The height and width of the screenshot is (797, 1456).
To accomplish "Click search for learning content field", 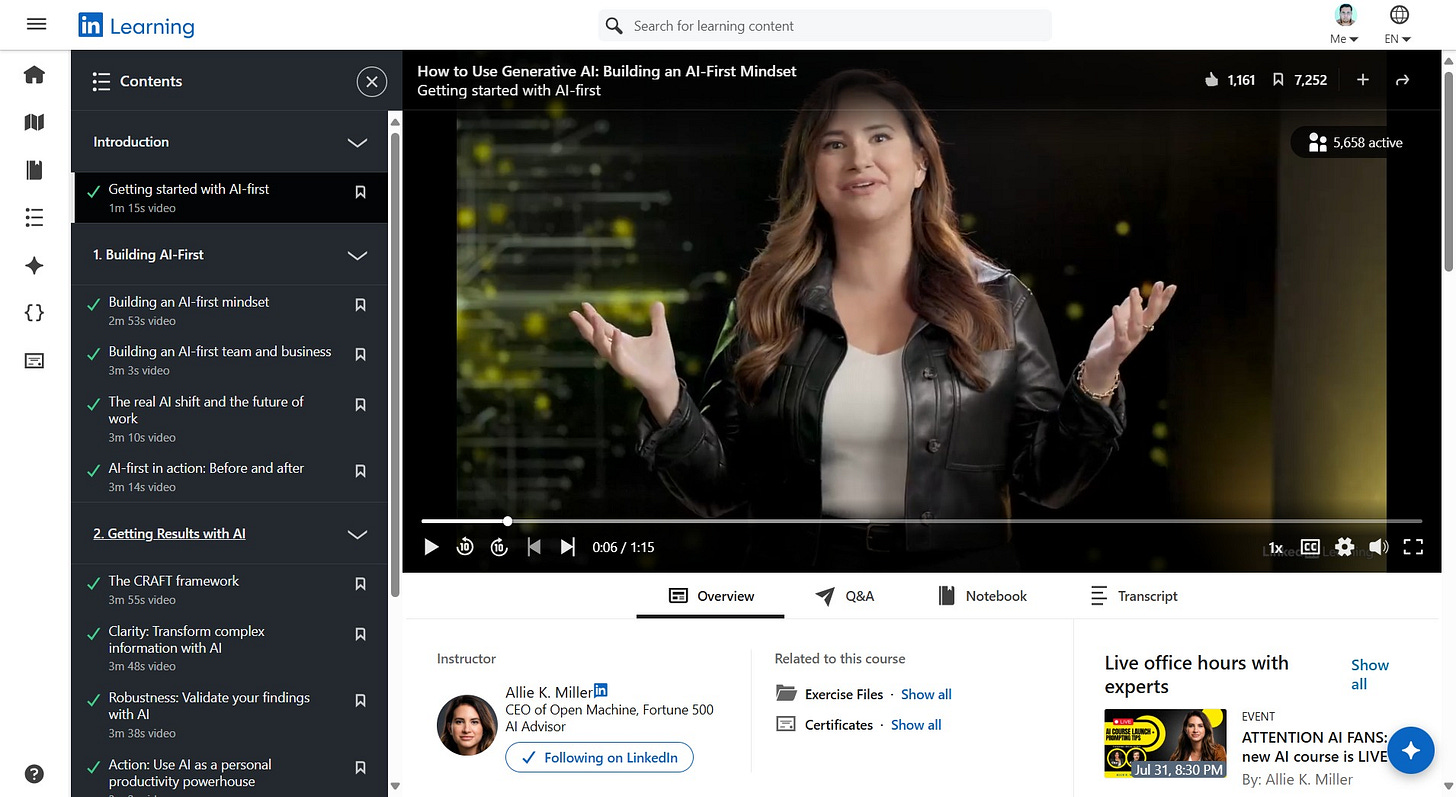I will tap(825, 26).
